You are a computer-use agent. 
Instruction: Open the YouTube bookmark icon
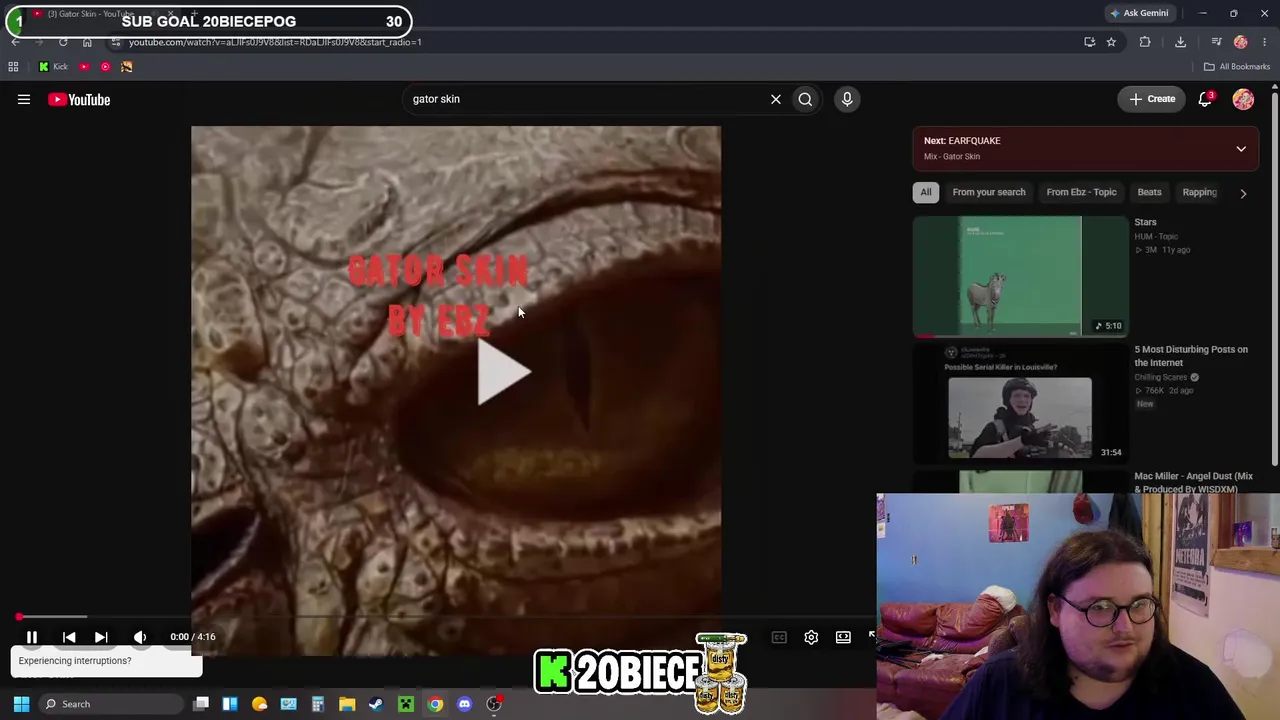[84, 67]
